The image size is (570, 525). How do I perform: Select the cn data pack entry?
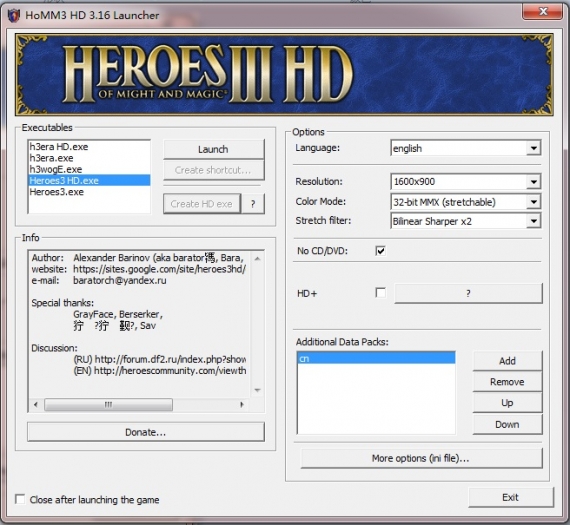click(376, 358)
